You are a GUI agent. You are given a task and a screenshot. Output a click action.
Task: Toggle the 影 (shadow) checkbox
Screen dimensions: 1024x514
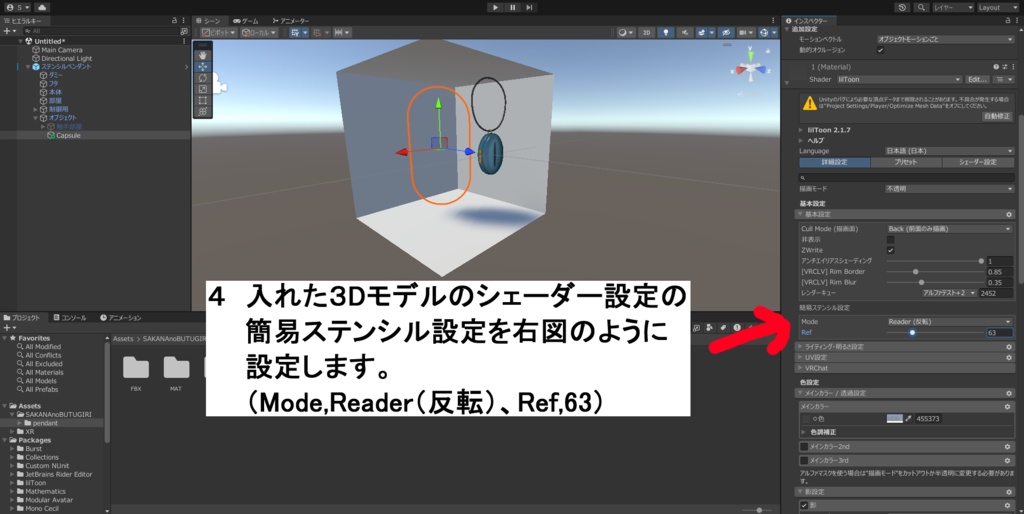tap(804, 505)
